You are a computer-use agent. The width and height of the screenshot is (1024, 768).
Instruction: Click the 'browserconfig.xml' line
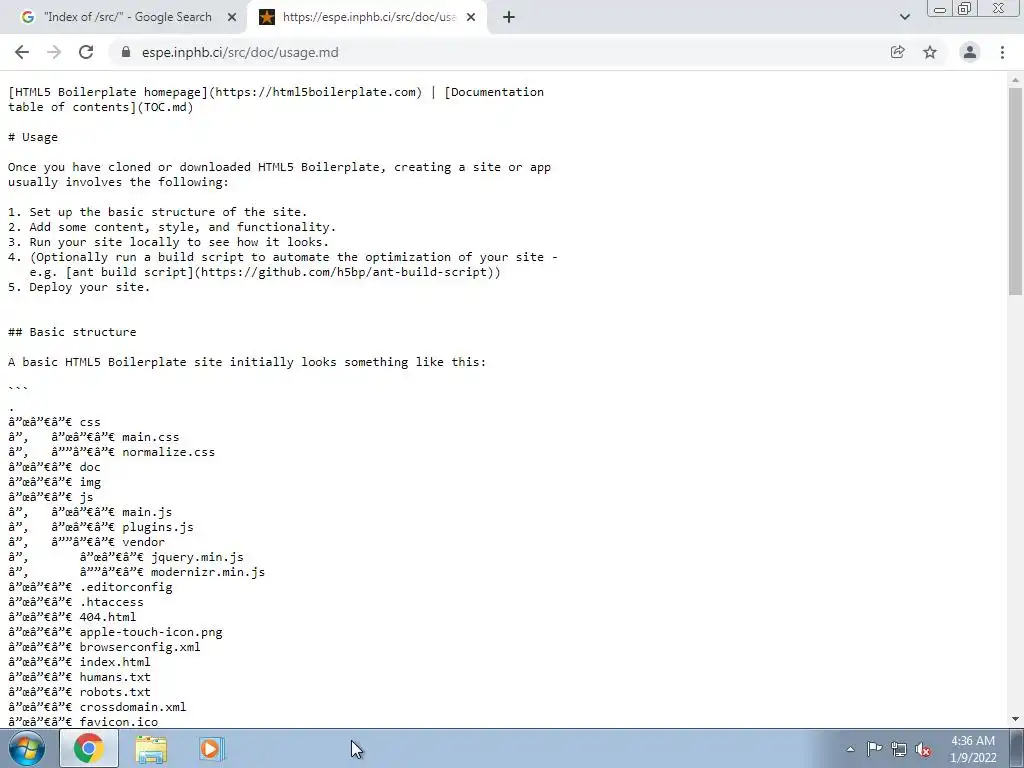[104, 647]
